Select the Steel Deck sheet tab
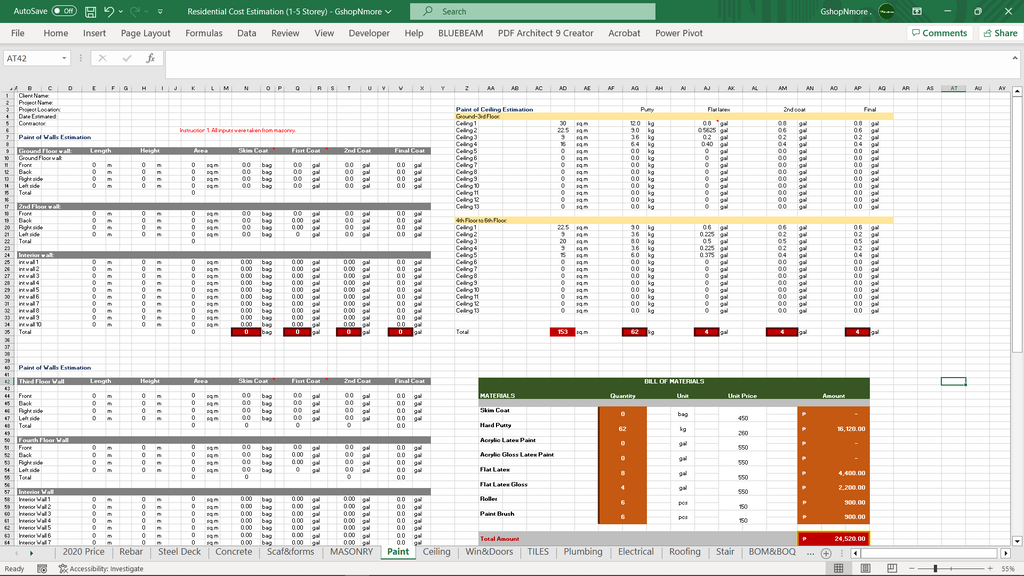This screenshot has height=576, width=1024. click(x=180, y=552)
